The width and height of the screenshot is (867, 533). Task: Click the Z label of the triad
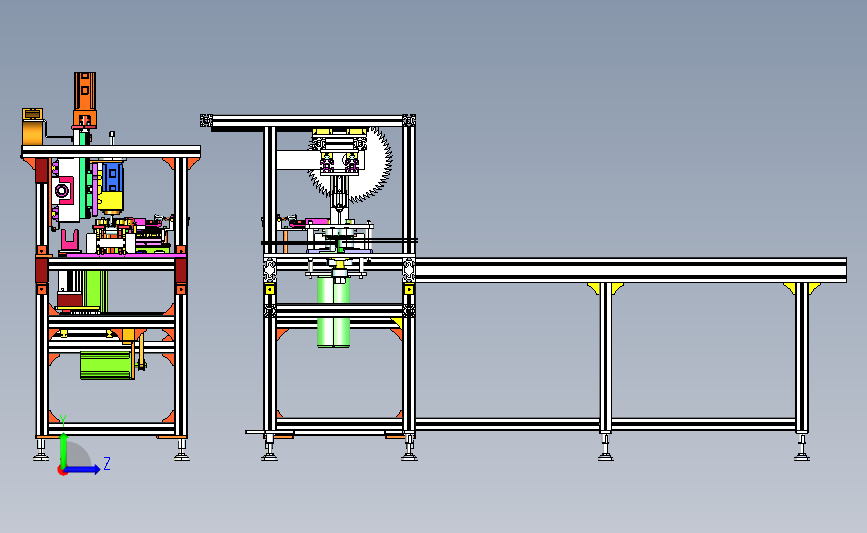click(107, 463)
